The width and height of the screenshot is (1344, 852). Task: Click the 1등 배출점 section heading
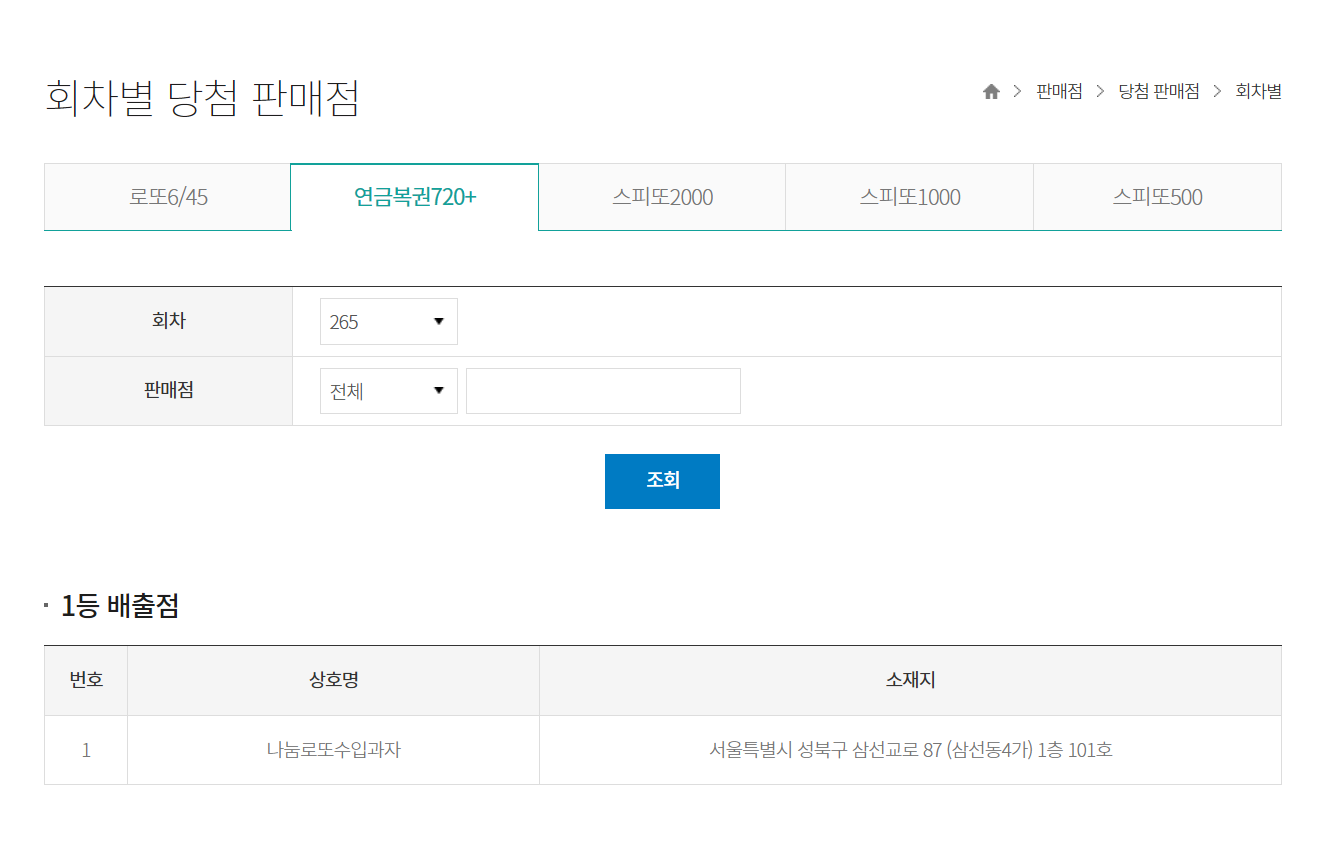120,606
